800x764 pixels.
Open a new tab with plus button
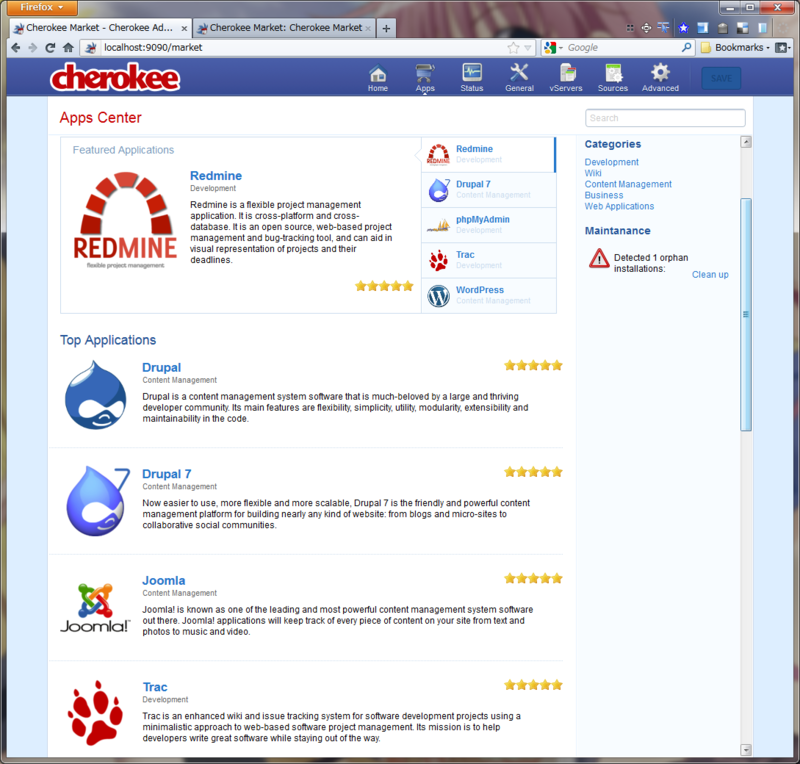[x=386, y=29]
